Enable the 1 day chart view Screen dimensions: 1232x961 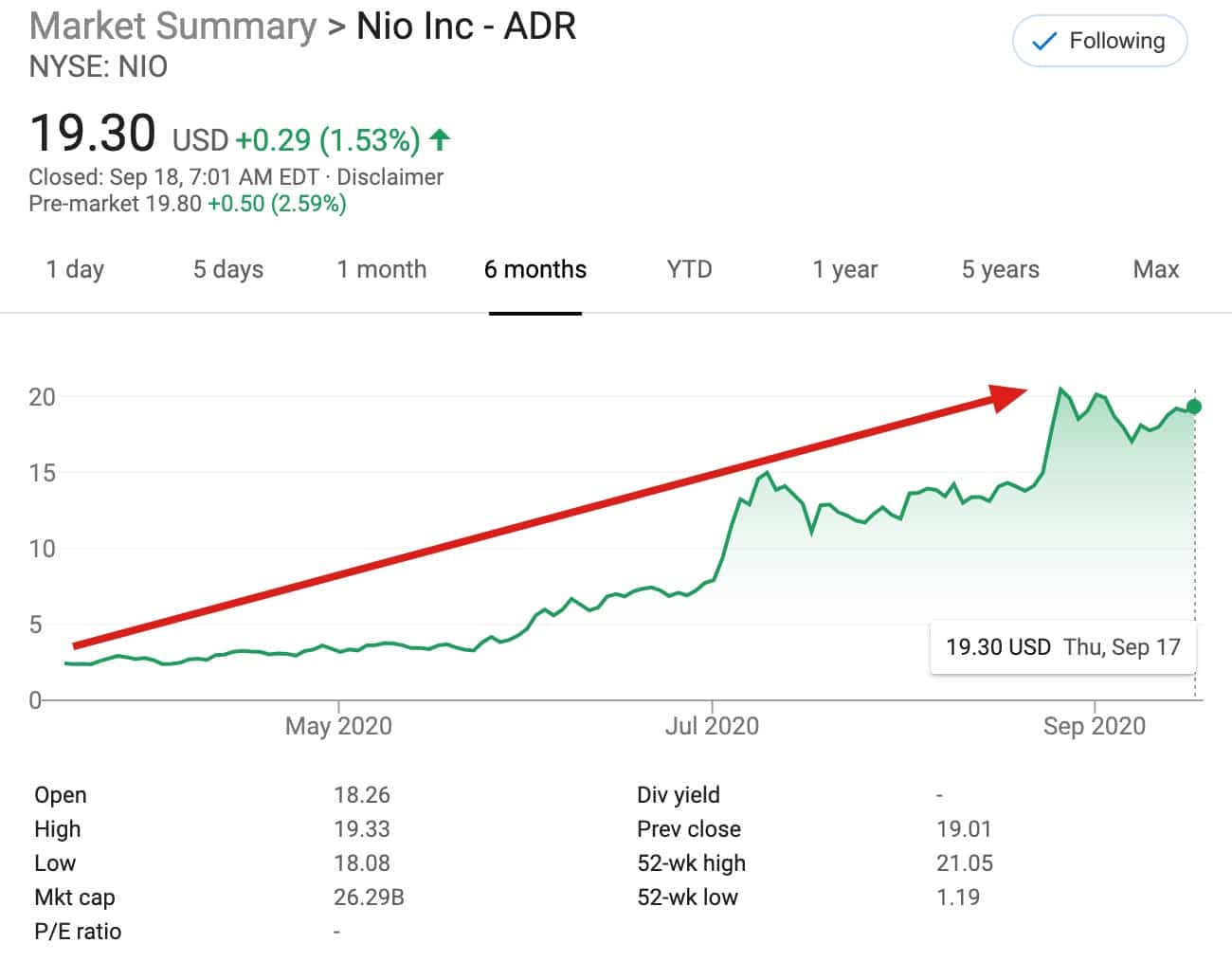click(75, 269)
